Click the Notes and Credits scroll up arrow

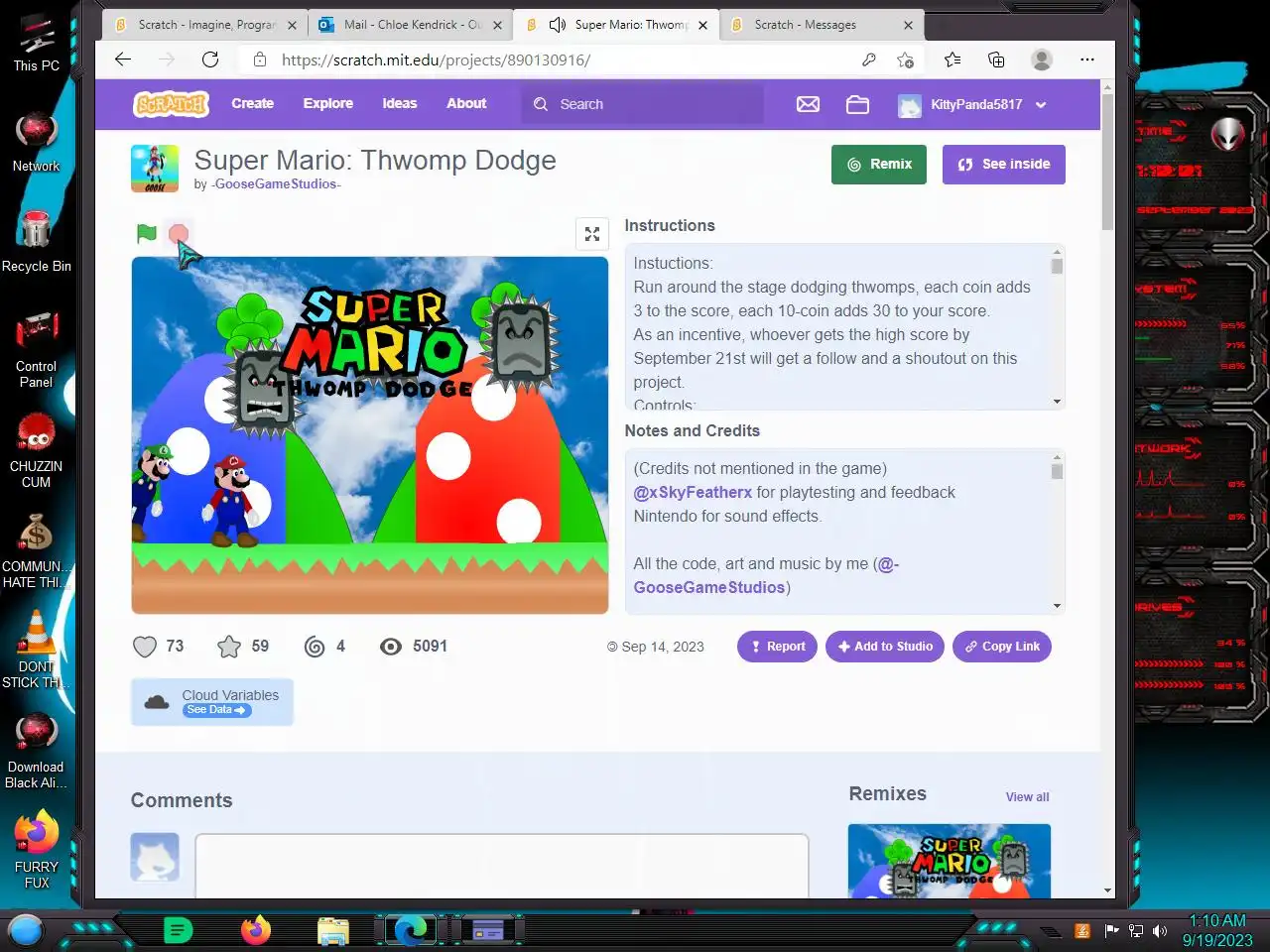(1057, 457)
